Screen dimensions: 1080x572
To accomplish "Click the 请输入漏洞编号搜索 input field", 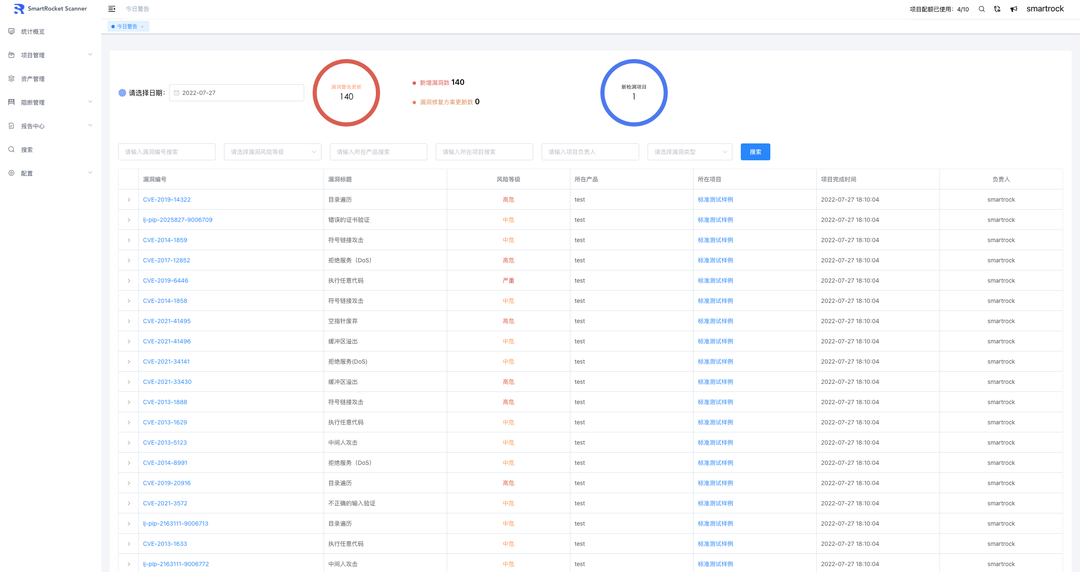I will pyautogui.click(x=167, y=152).
